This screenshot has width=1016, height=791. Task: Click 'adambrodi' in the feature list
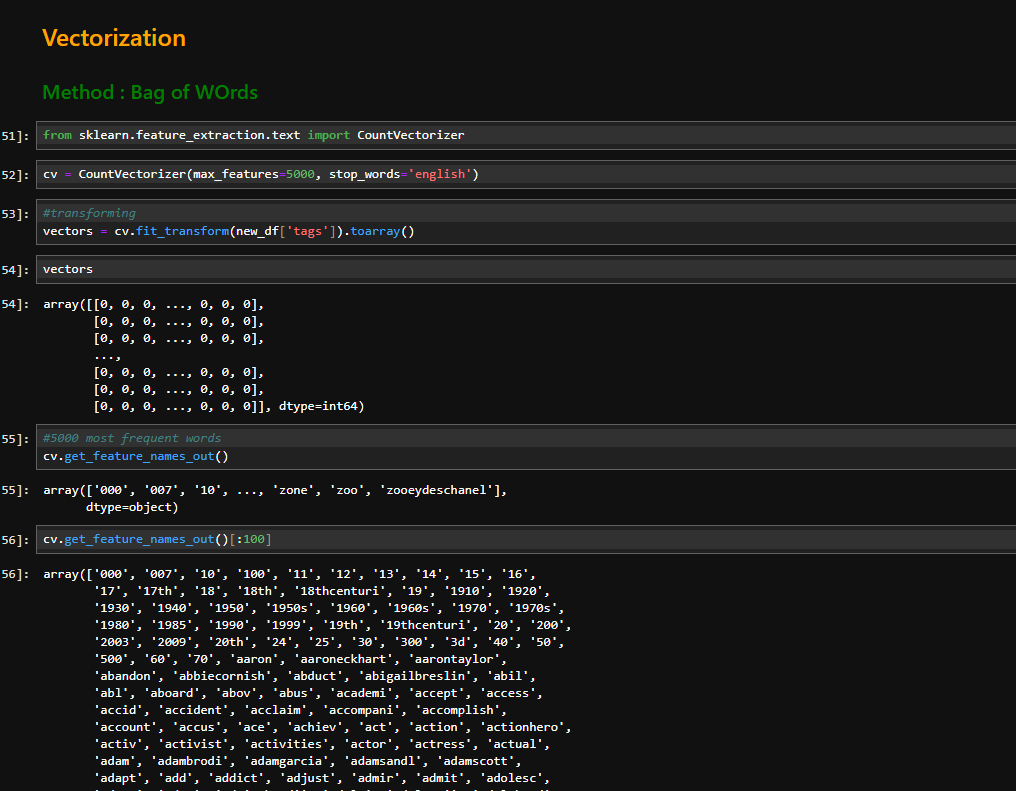pos(189,761)
